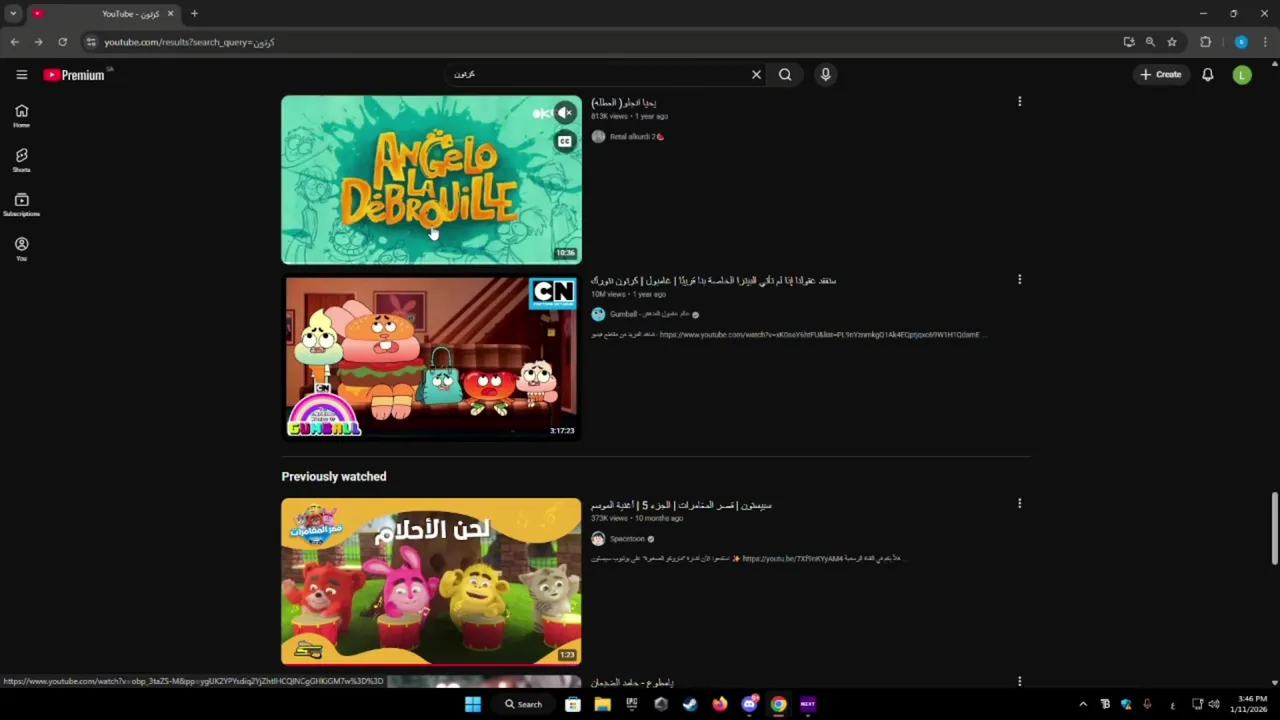Open File Explorer from taskbar

pos(602,704)
